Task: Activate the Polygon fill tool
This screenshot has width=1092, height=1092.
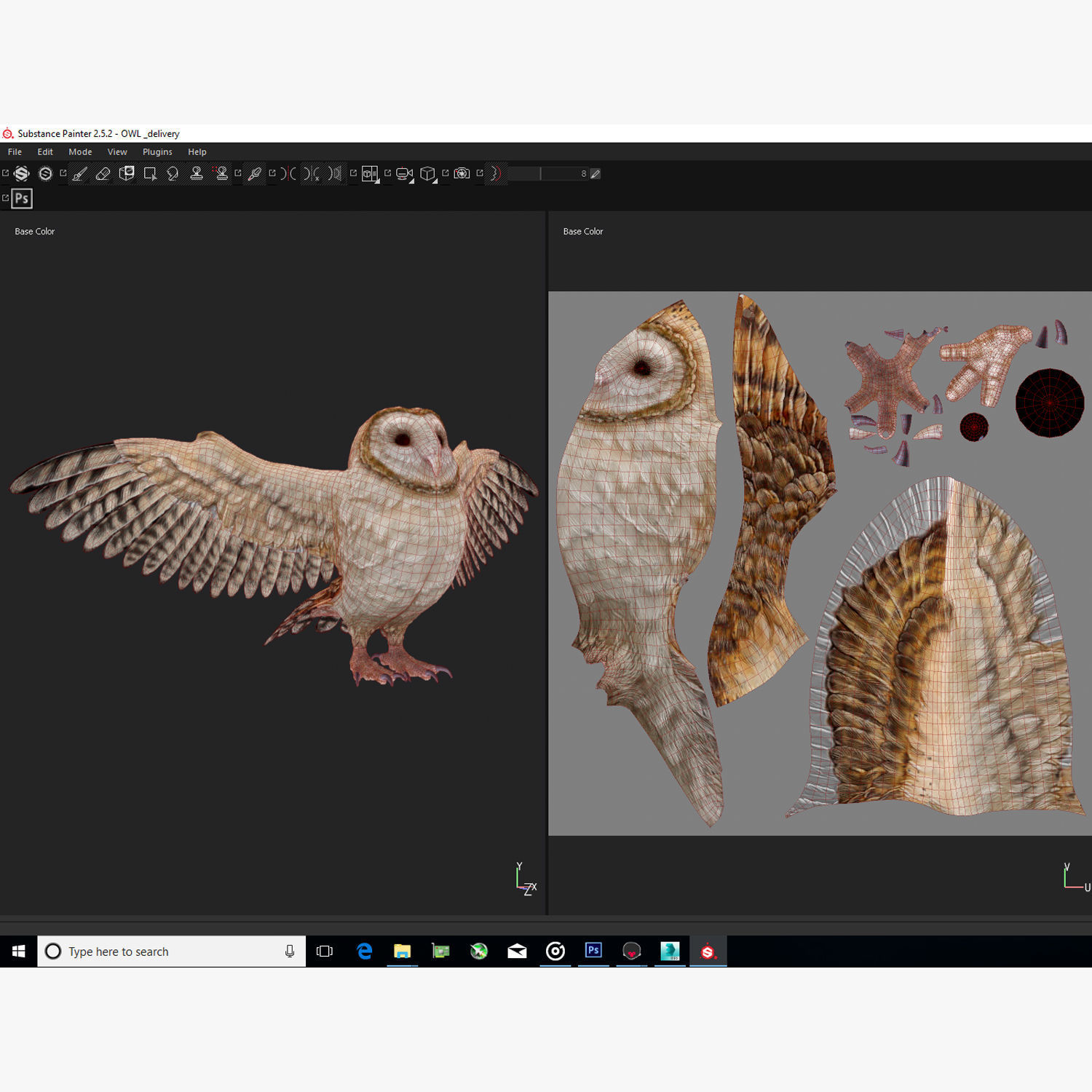Action: click(150, 174)
